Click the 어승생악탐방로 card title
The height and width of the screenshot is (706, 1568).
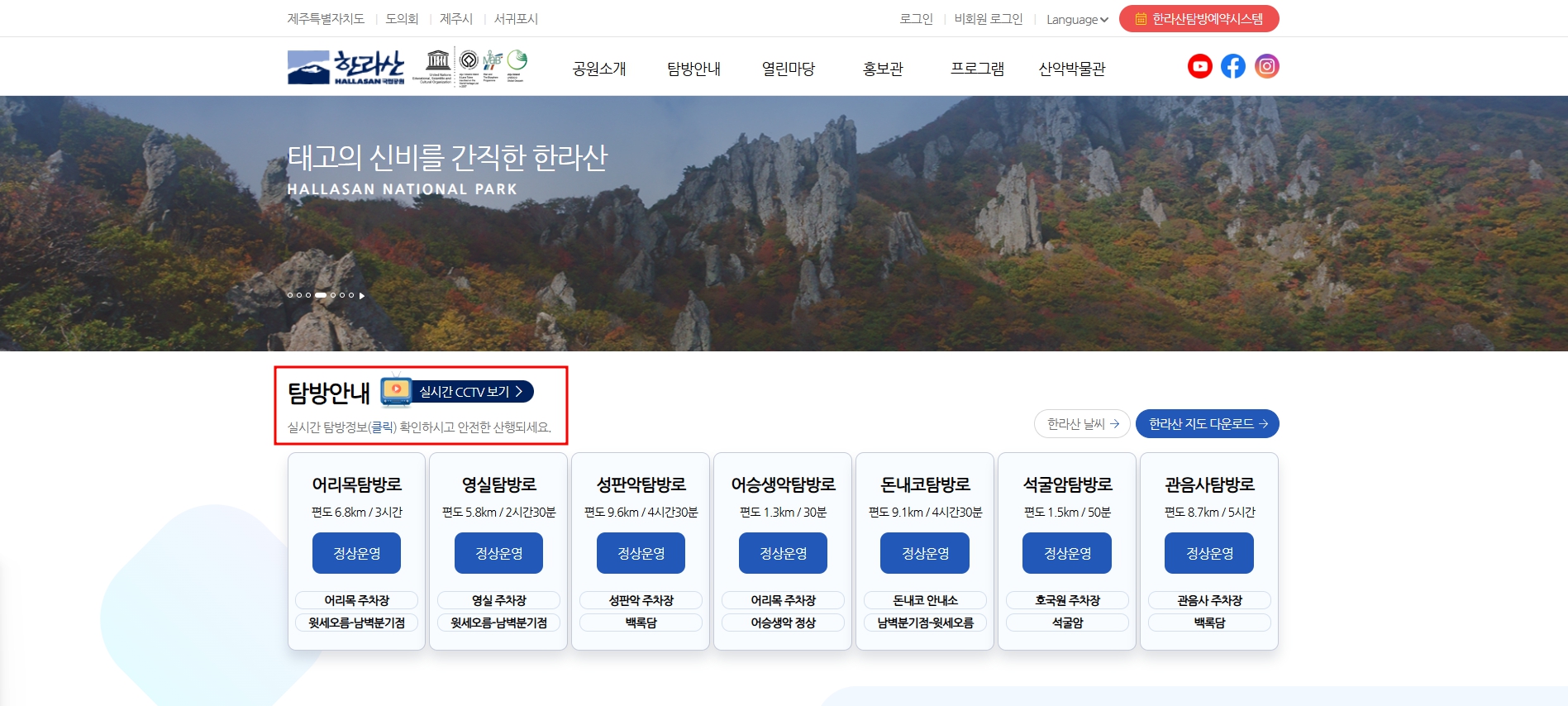point(783,484)
